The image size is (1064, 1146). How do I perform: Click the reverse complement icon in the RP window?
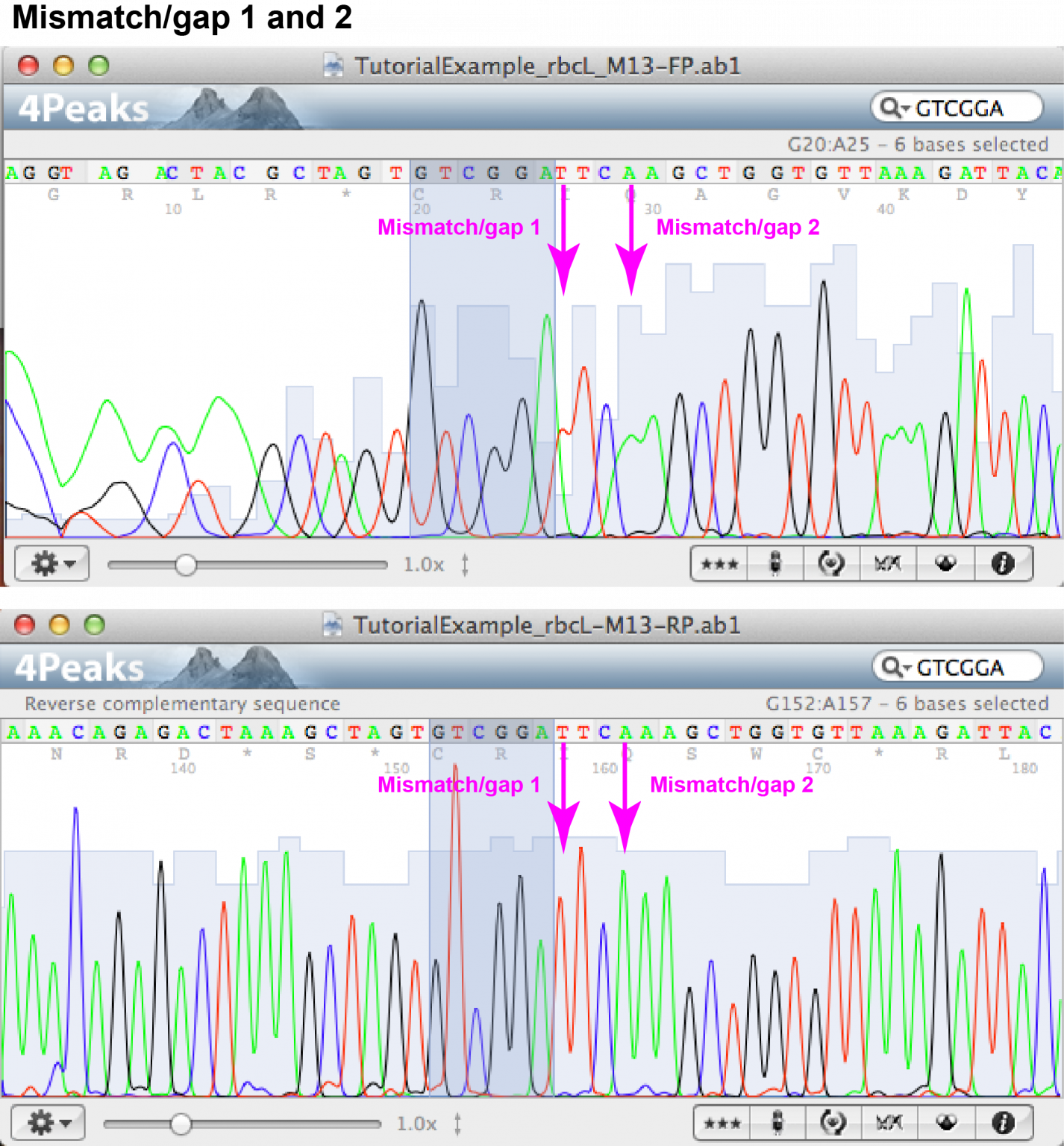click(x=832, y=1122)
